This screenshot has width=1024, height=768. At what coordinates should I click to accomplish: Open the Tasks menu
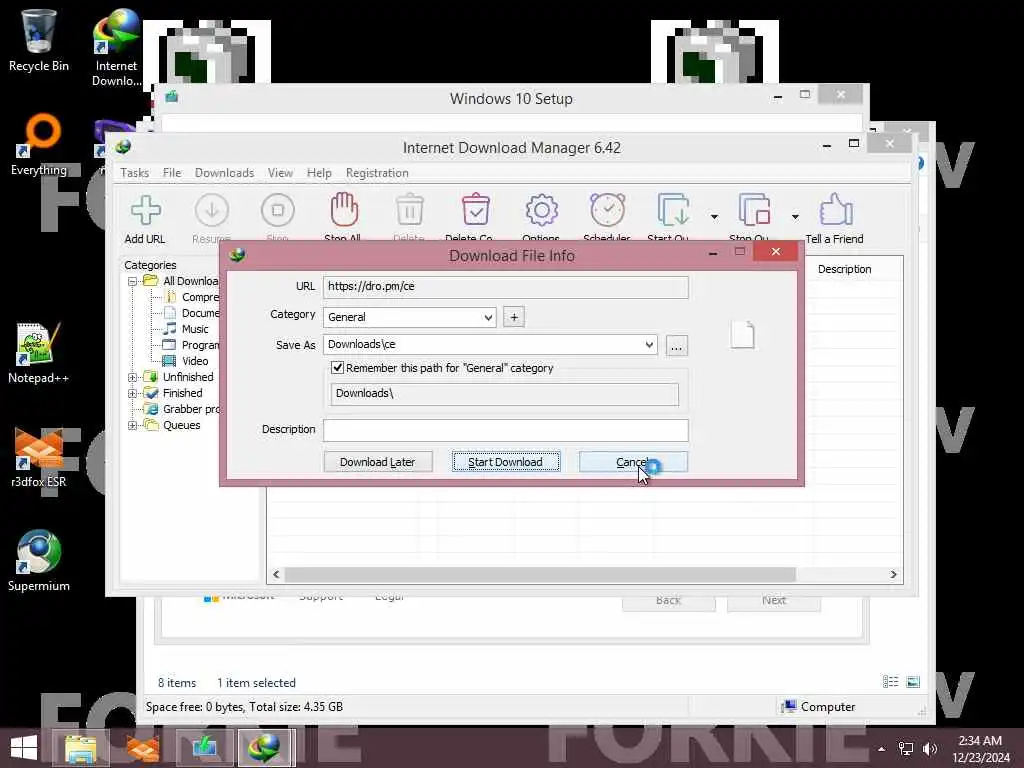(x=135, y=172)
